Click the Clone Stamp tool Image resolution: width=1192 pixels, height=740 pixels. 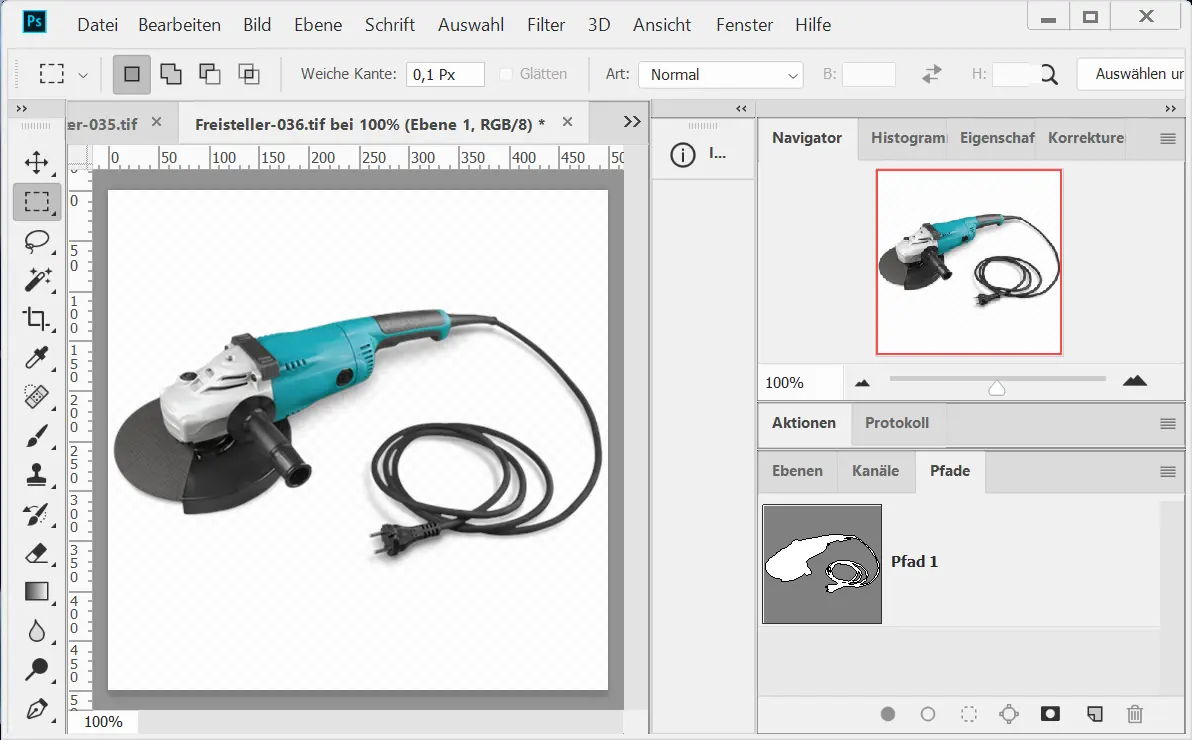pyautogui.click(x=37, y=475)
